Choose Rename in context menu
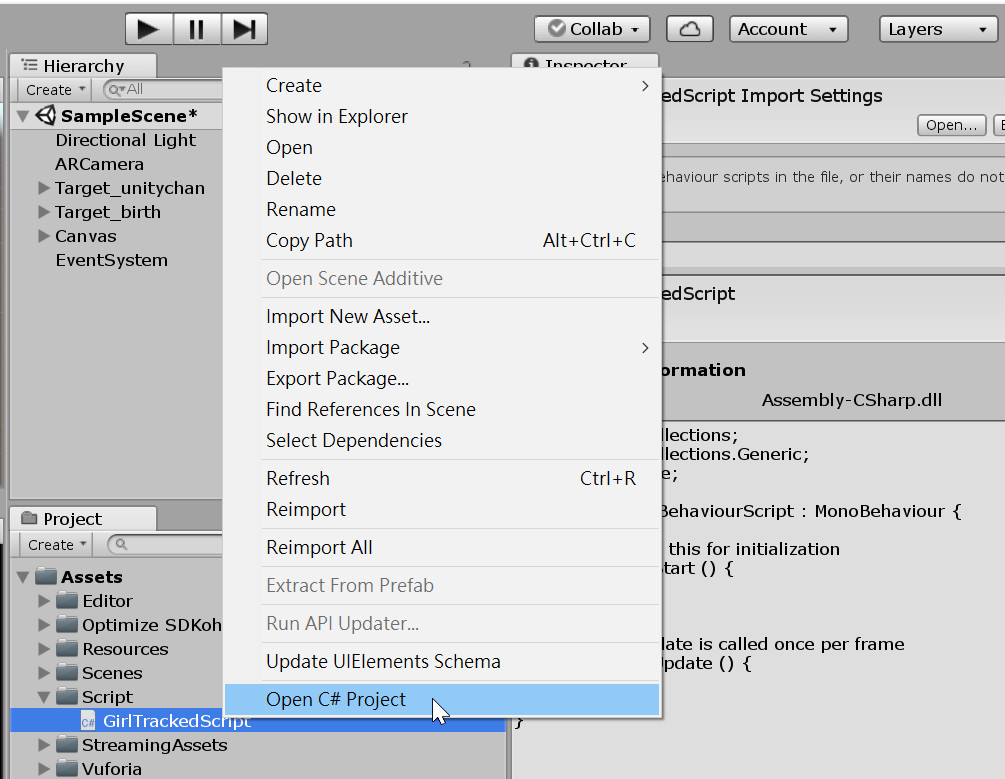Viewport: 1005px width, 779px height. pyautogui.click(x=442, y=210)
